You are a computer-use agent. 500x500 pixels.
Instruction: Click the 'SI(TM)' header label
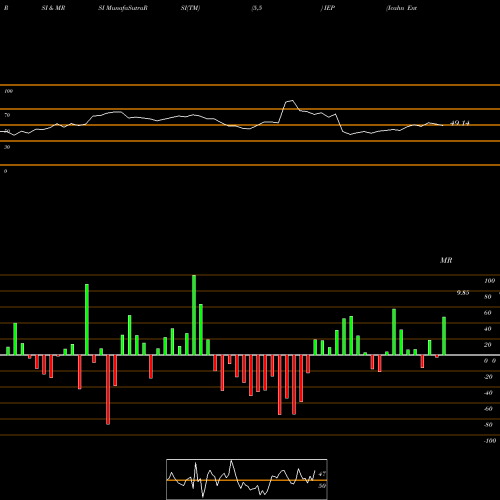coord(190,8)
